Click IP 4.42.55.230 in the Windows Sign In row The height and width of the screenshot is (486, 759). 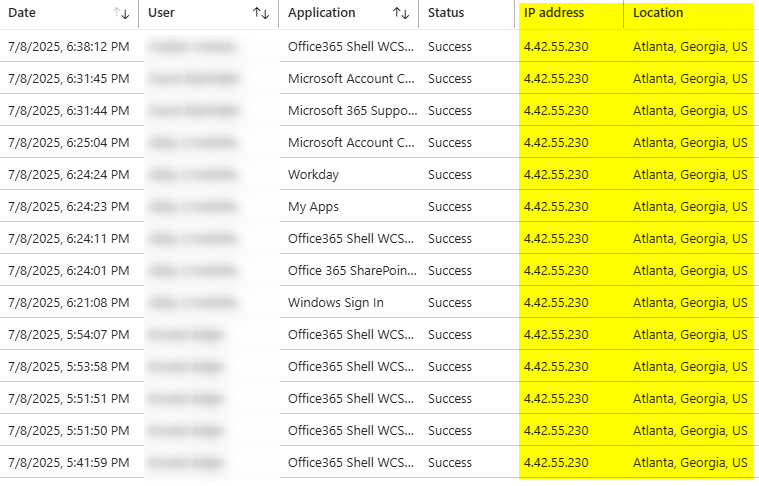pyautogui.click(x=556, y=302)
